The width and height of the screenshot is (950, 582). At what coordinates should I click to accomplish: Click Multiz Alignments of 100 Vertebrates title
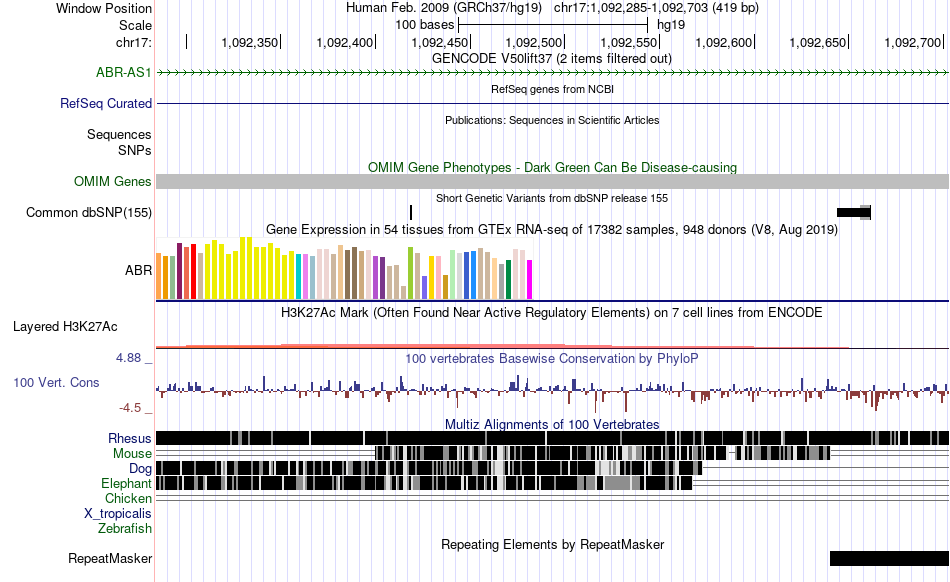click(552, 425)
